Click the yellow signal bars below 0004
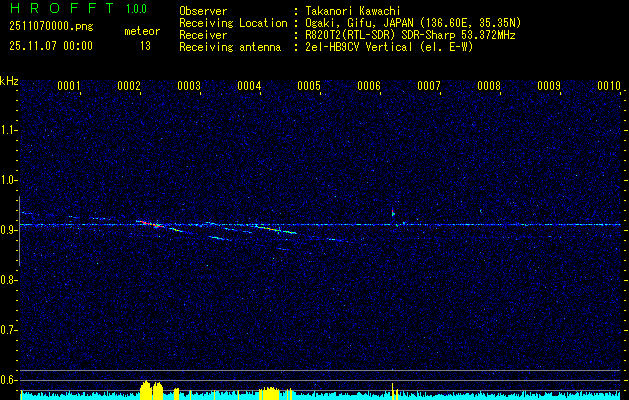The width and height of the screenshot is (629, 400). click(x=269, y=393)
